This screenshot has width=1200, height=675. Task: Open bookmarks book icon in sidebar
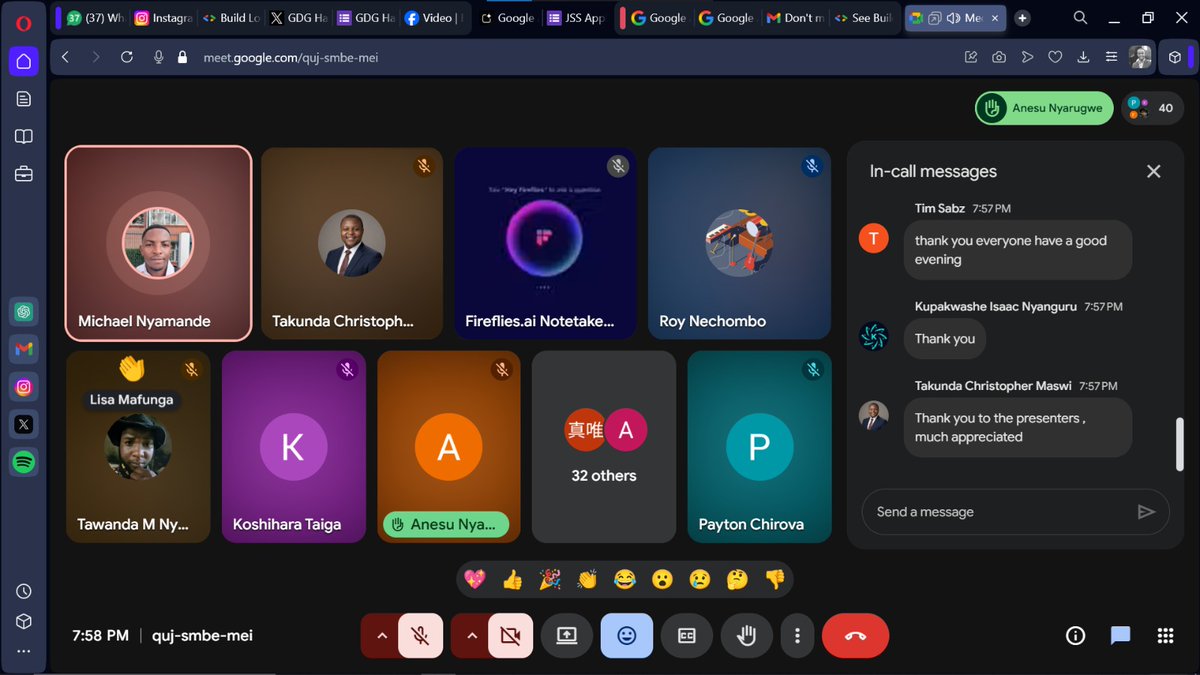pyautogui.click(x=24, y=137)
